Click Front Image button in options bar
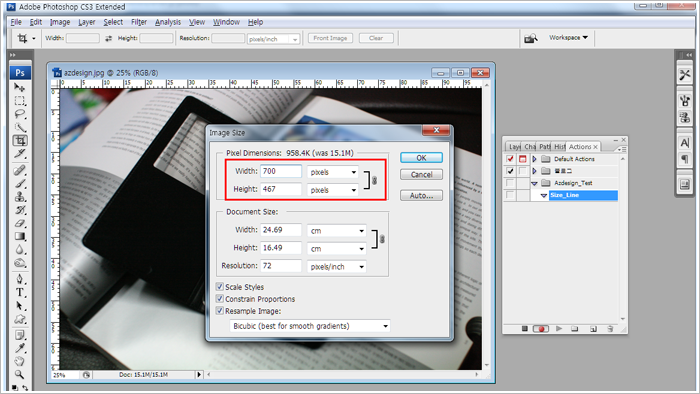Screen dimensions: 700x394 330,38
